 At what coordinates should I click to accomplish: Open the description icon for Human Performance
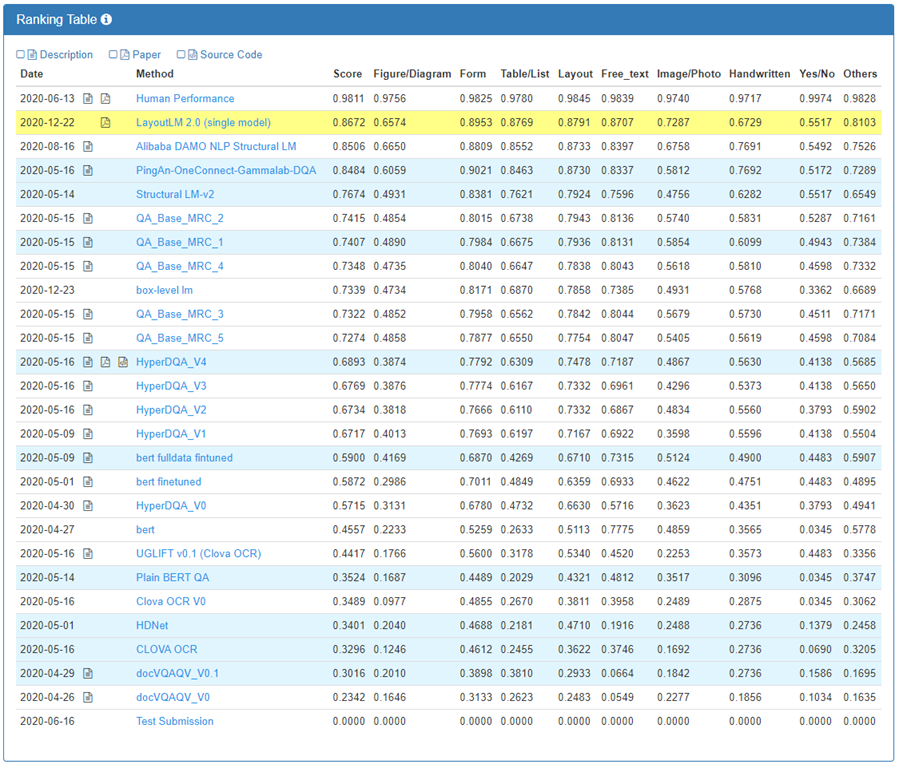[x=88, y=99]
